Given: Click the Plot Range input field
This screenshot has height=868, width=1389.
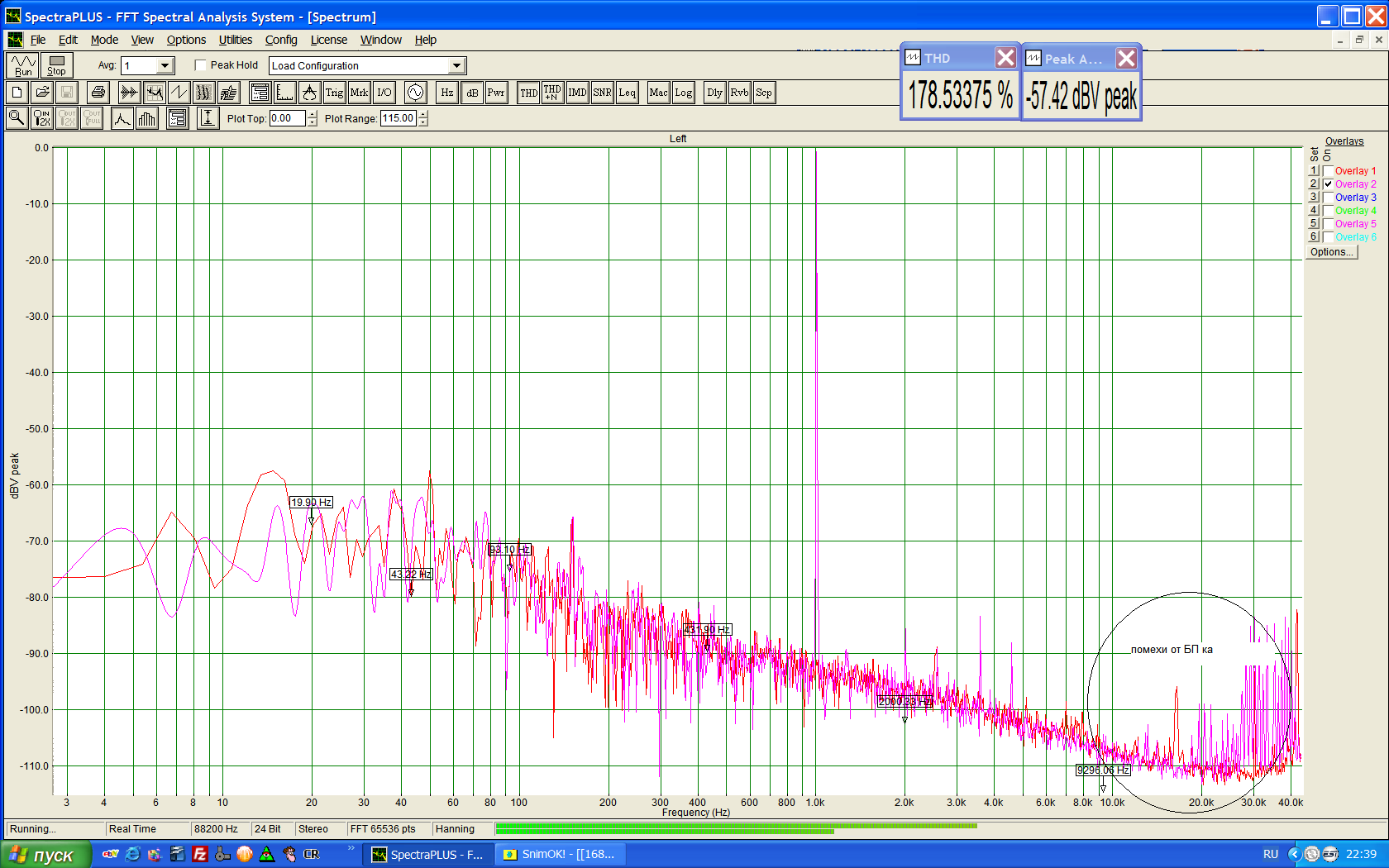Looking at the screenshot, I should click(x=399, y=118).
